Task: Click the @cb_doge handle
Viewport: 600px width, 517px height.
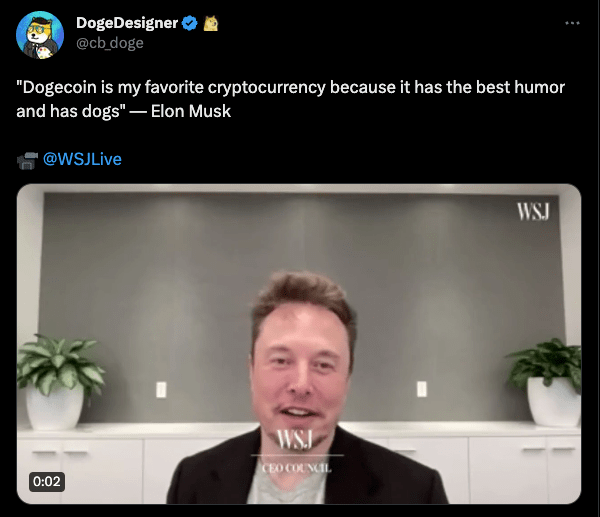Action: 110,43
